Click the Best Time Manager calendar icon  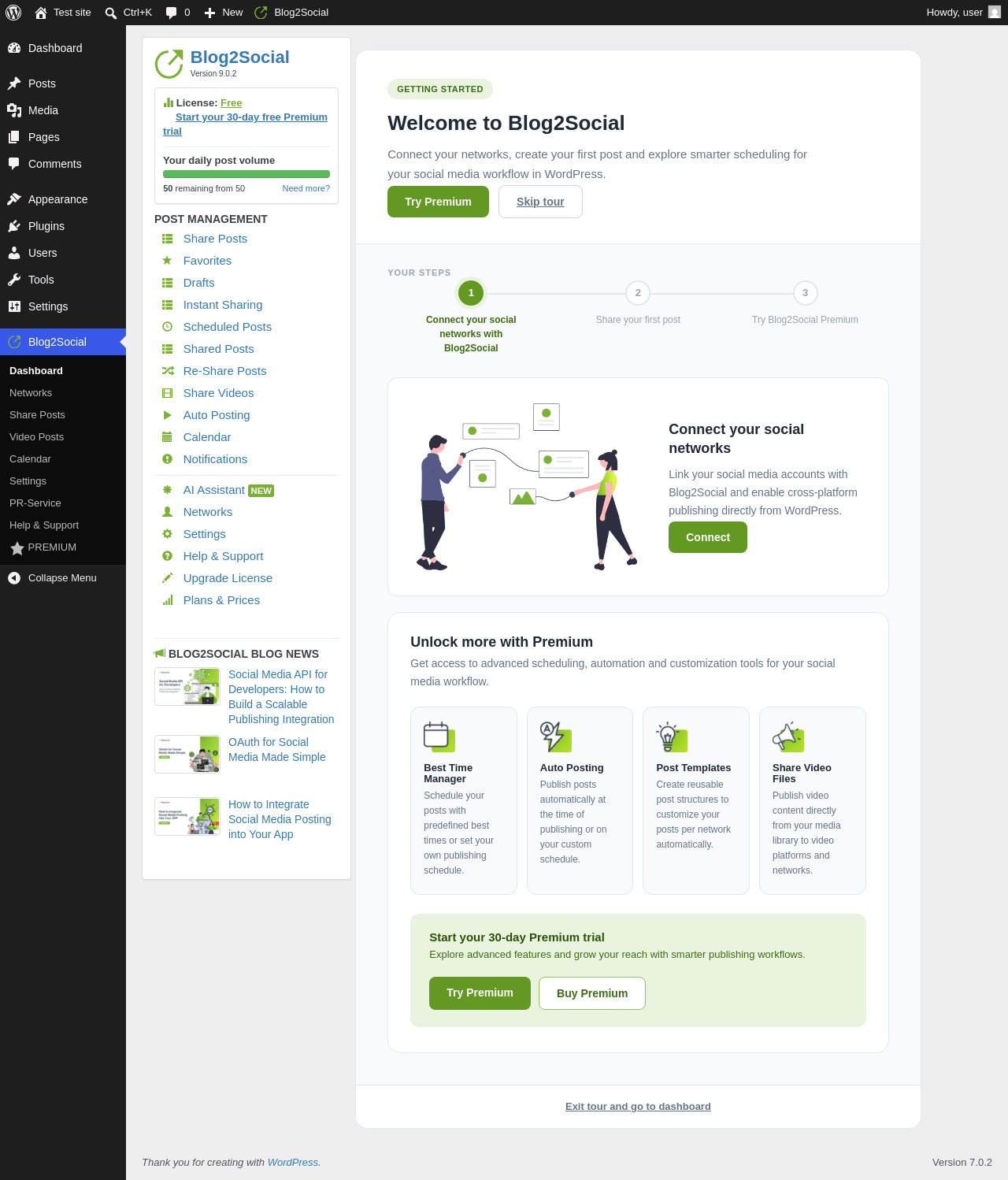pos(439,736)
